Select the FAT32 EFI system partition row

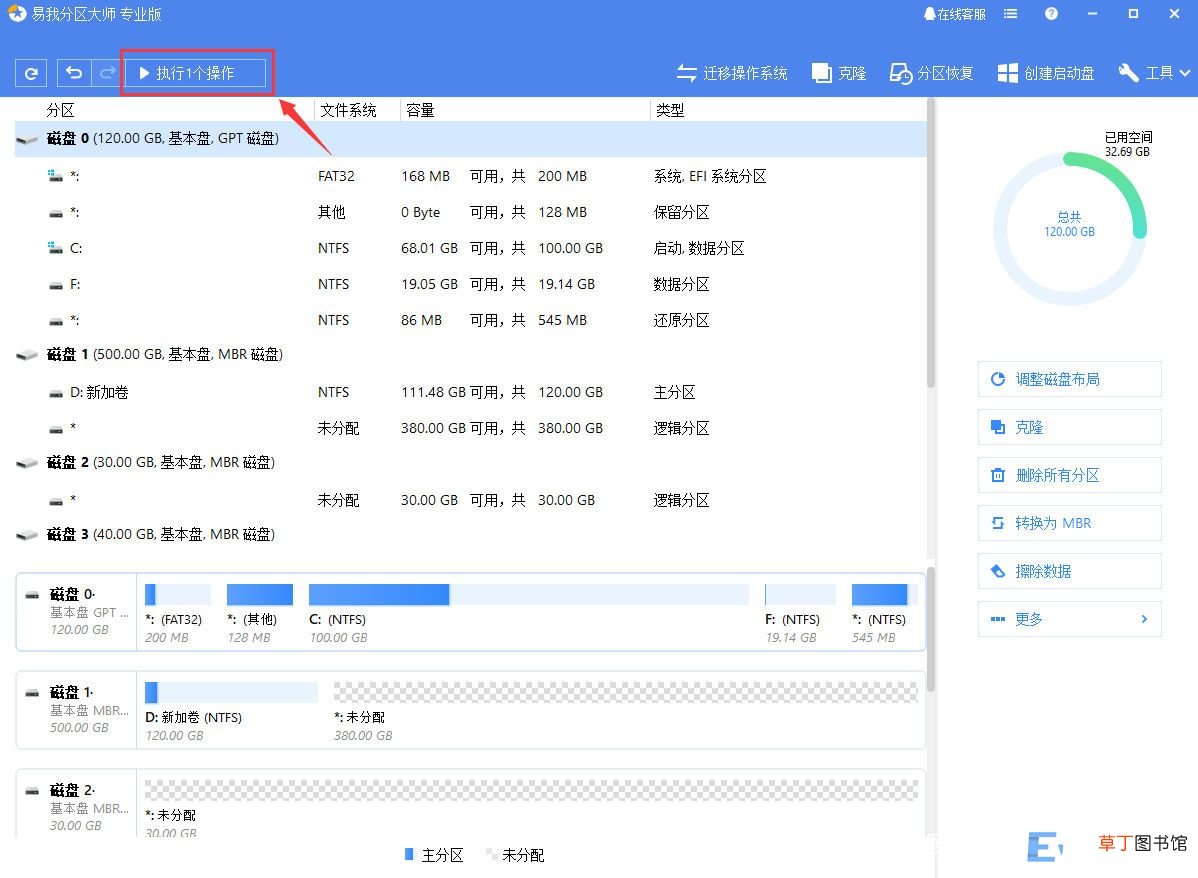(471, 177)
